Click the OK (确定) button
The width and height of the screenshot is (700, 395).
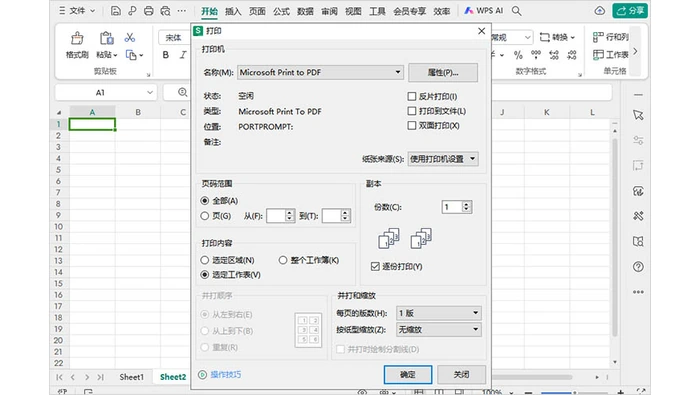tap(408, 374)
